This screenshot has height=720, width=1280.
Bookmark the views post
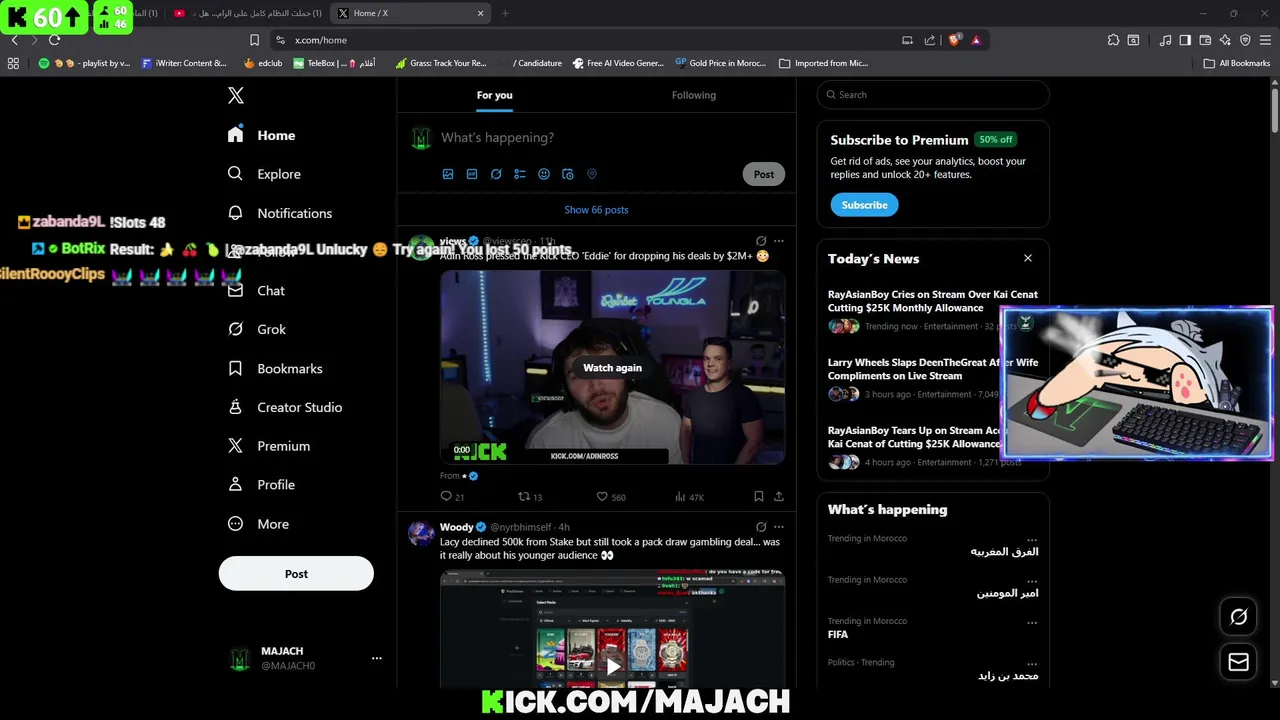759,497
